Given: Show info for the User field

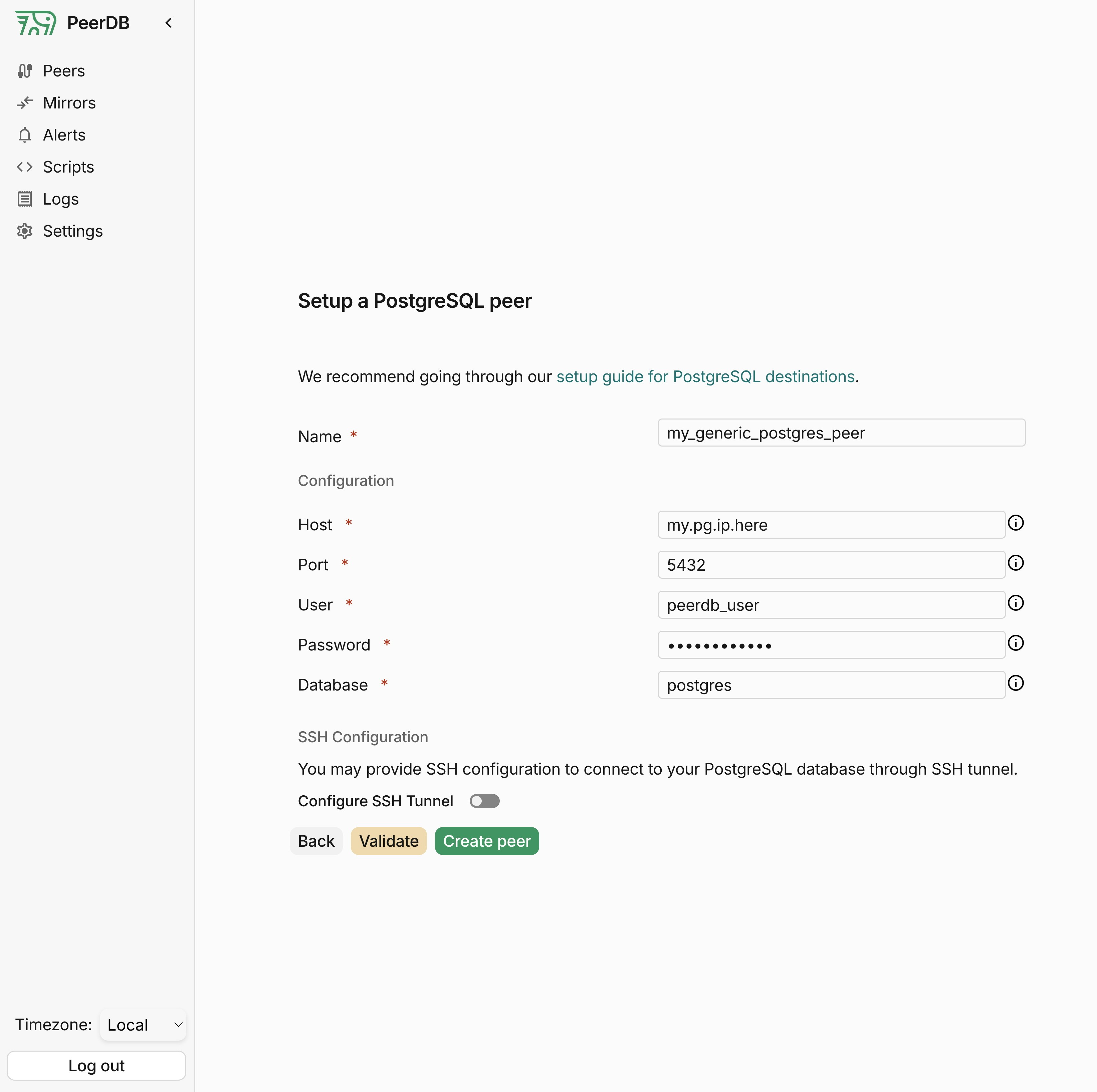Looking at the screenshot, I should click(x=1015, y=603).
